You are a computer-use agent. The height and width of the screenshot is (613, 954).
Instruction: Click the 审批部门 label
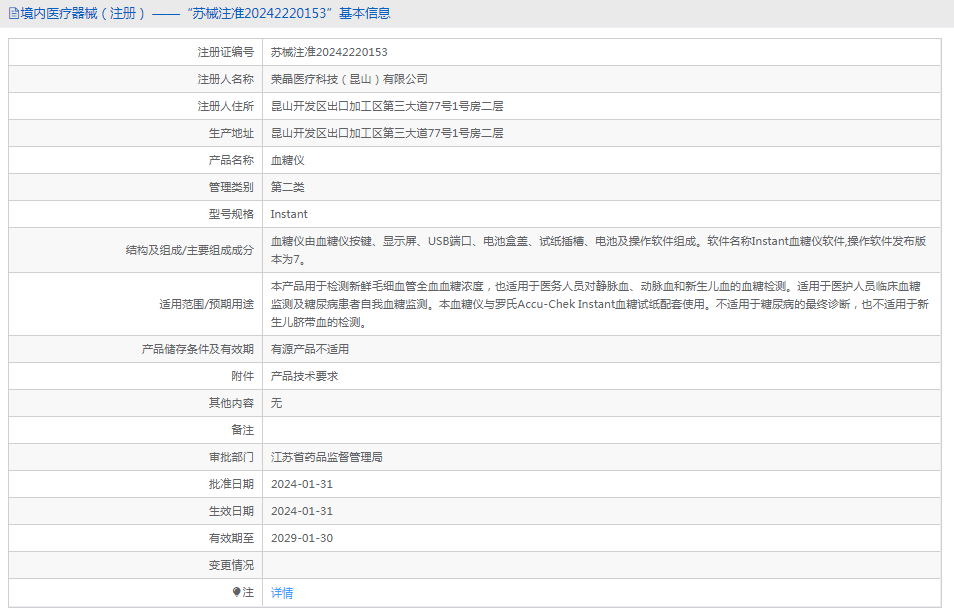pos(231,457)
